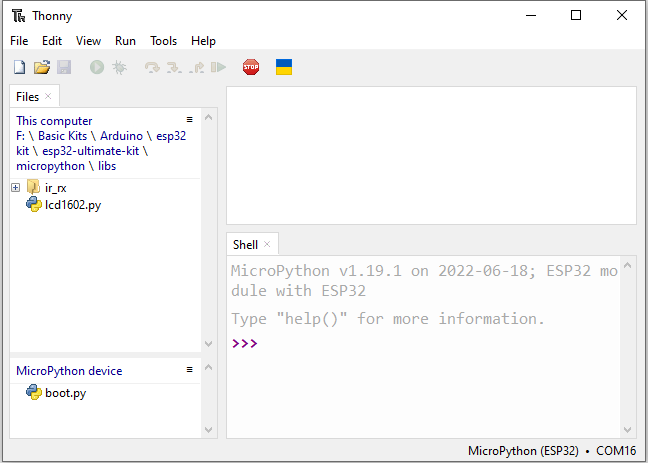This screenshot has height=463, width=648.
Task: Navigate to 'Basic Kits' in the path
Action: click(x=62, y=136)
